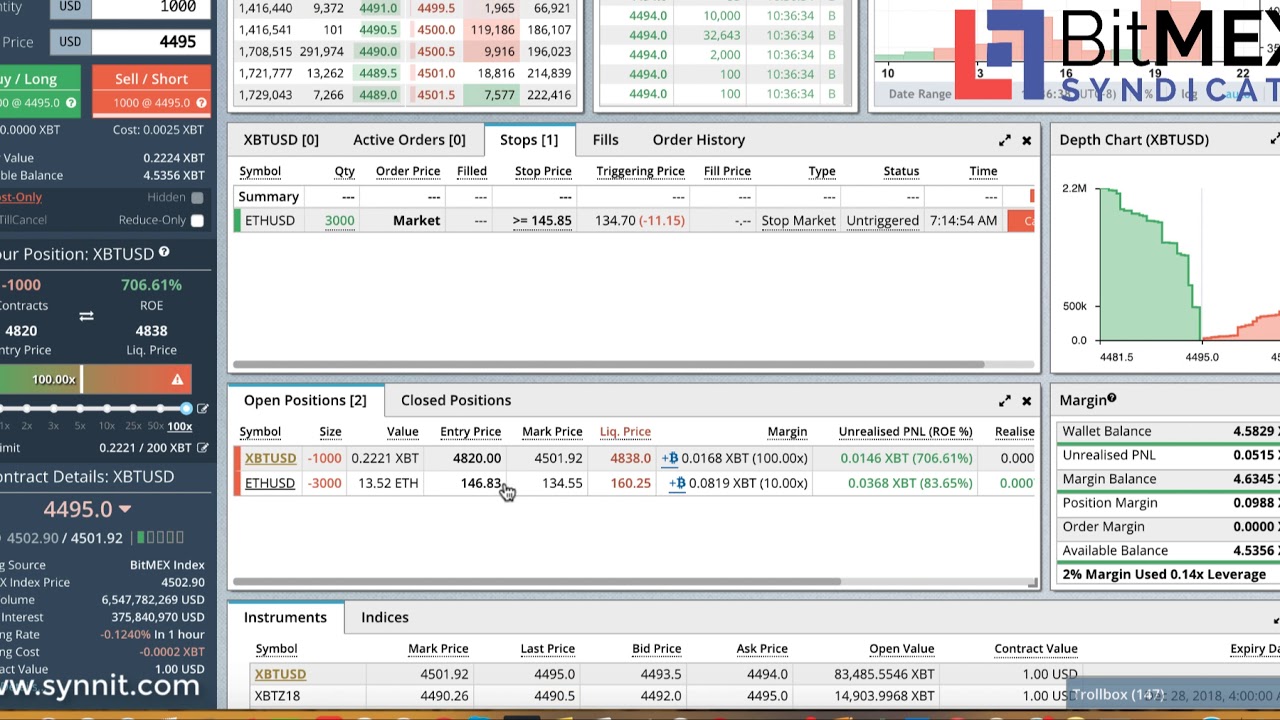Click the Depth Chart (XBTUSD) panel title
The height and width of the screenshot is (720, 1280).
click(1134, 140)
